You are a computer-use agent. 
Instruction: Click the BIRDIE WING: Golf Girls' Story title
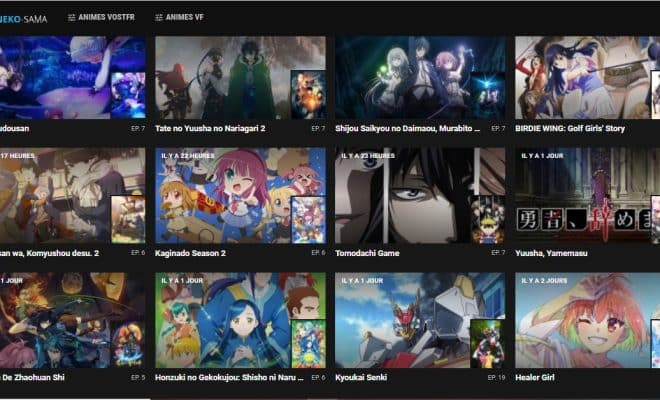(x=570, y=128)
